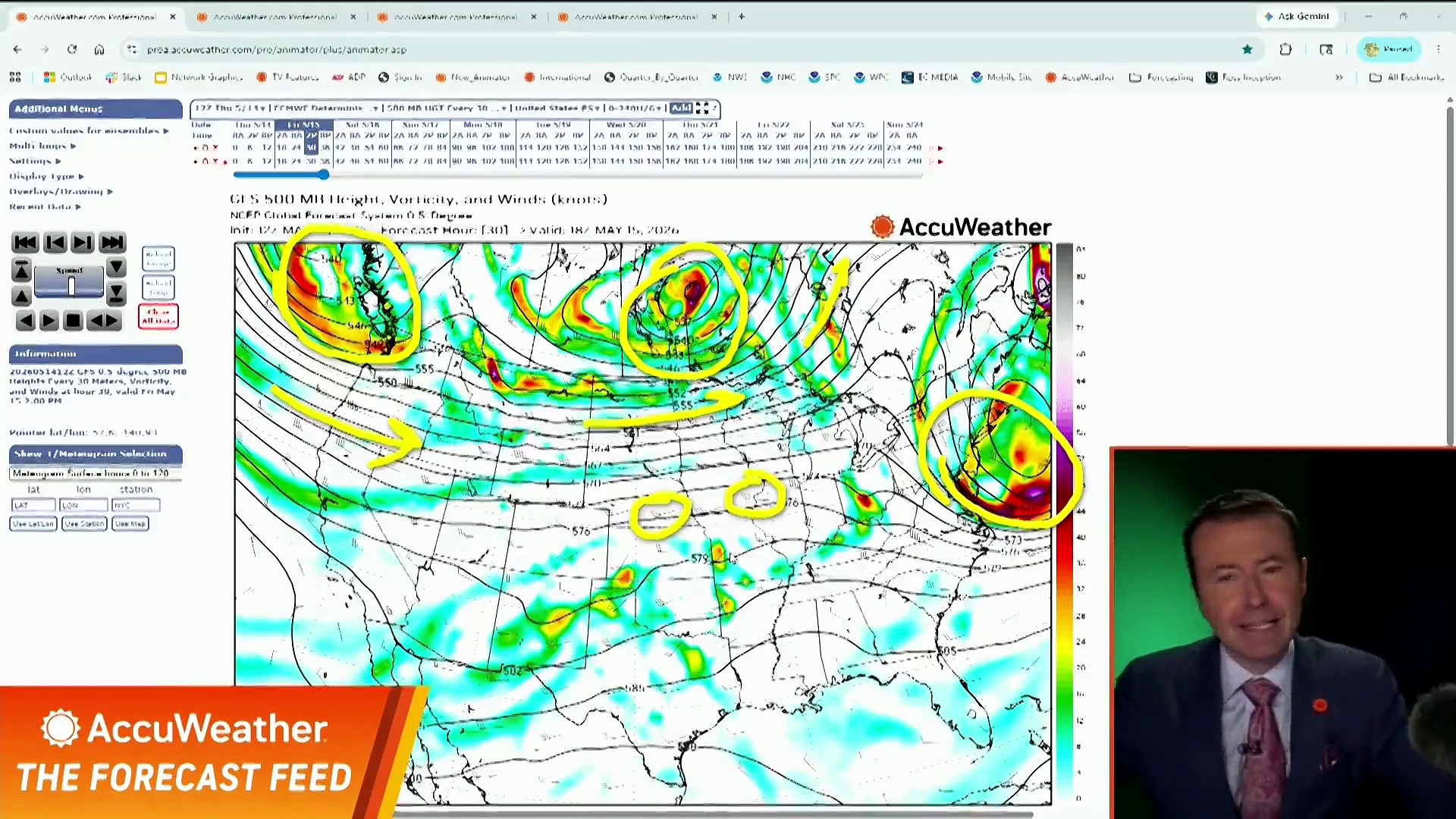Expand the Recent Data menu

click(45, 207)
